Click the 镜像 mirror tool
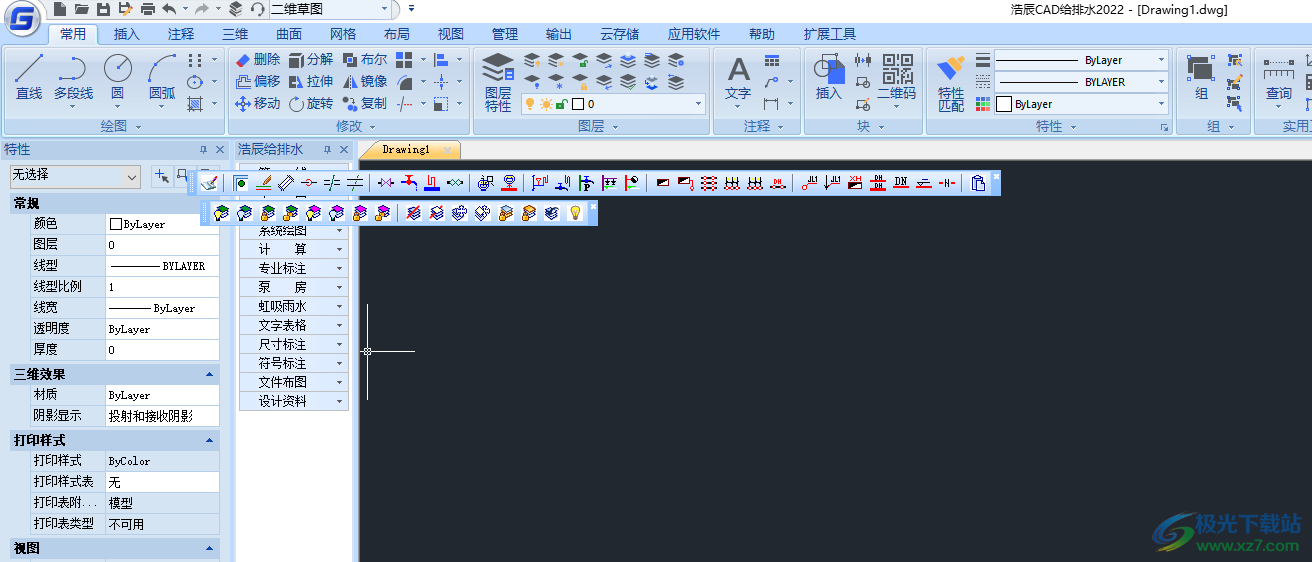The height and width of the screenshot is (562, 1312). [365, 82]
